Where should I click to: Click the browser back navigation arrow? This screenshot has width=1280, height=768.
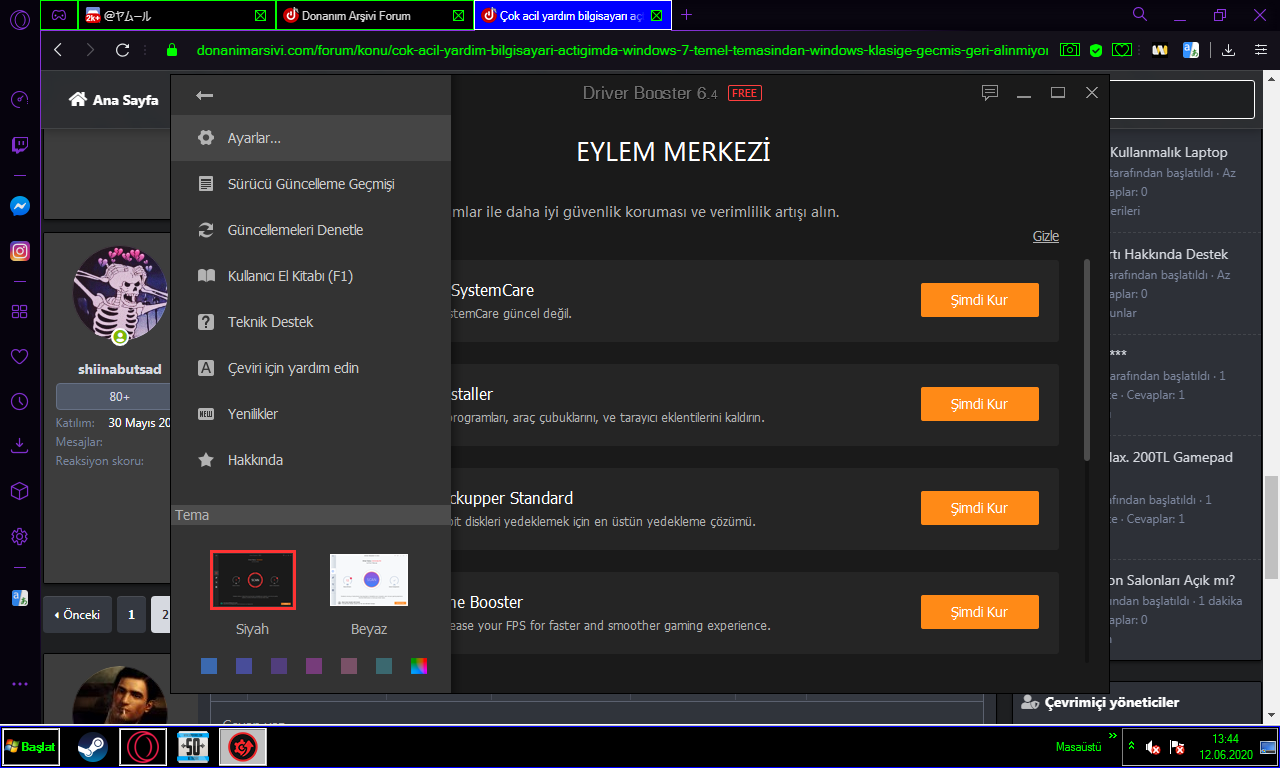tap(58, 49)
